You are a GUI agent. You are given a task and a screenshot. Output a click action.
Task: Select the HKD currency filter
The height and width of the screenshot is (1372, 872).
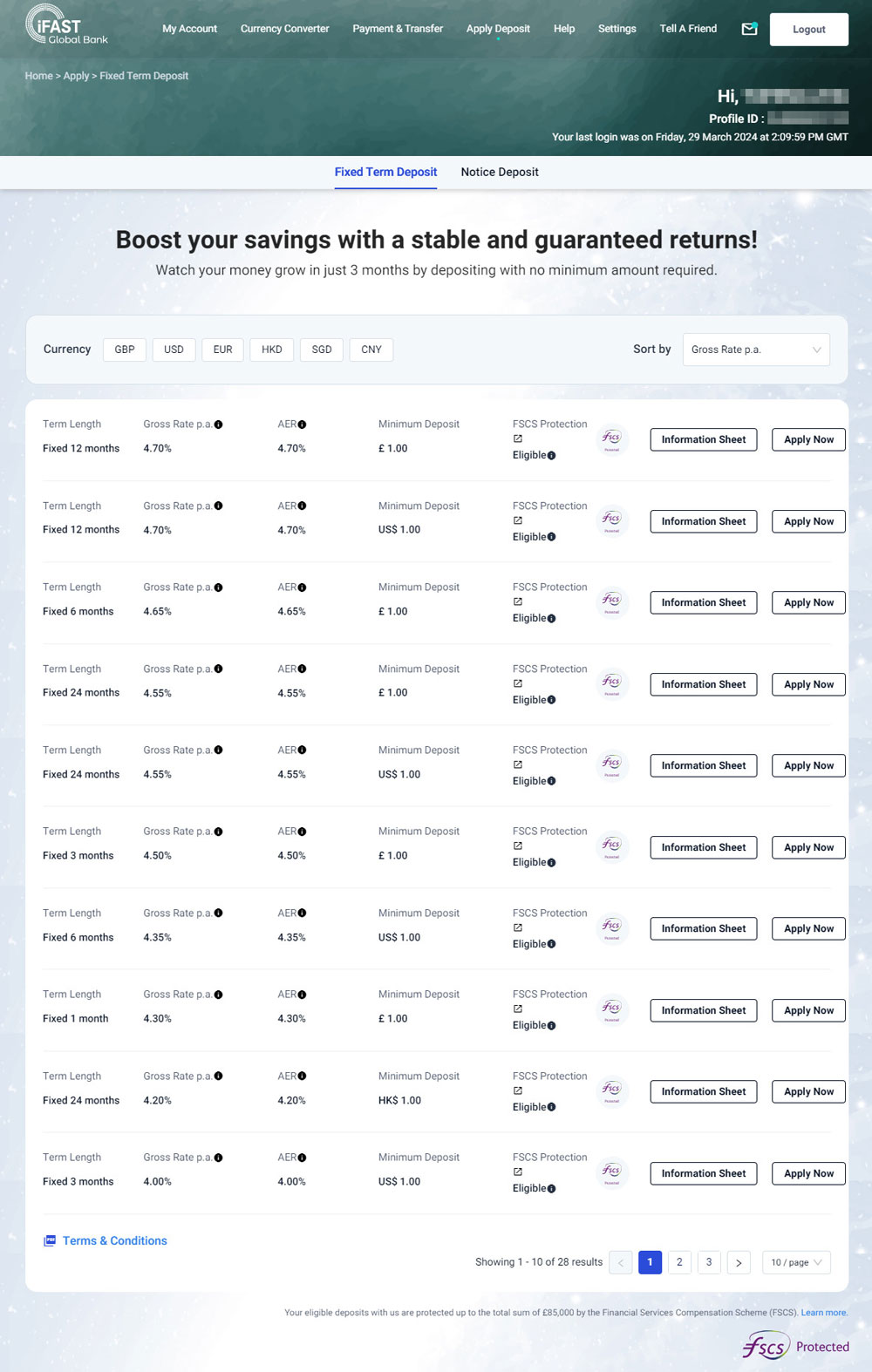pyautogui.click(x=272, y=350)
